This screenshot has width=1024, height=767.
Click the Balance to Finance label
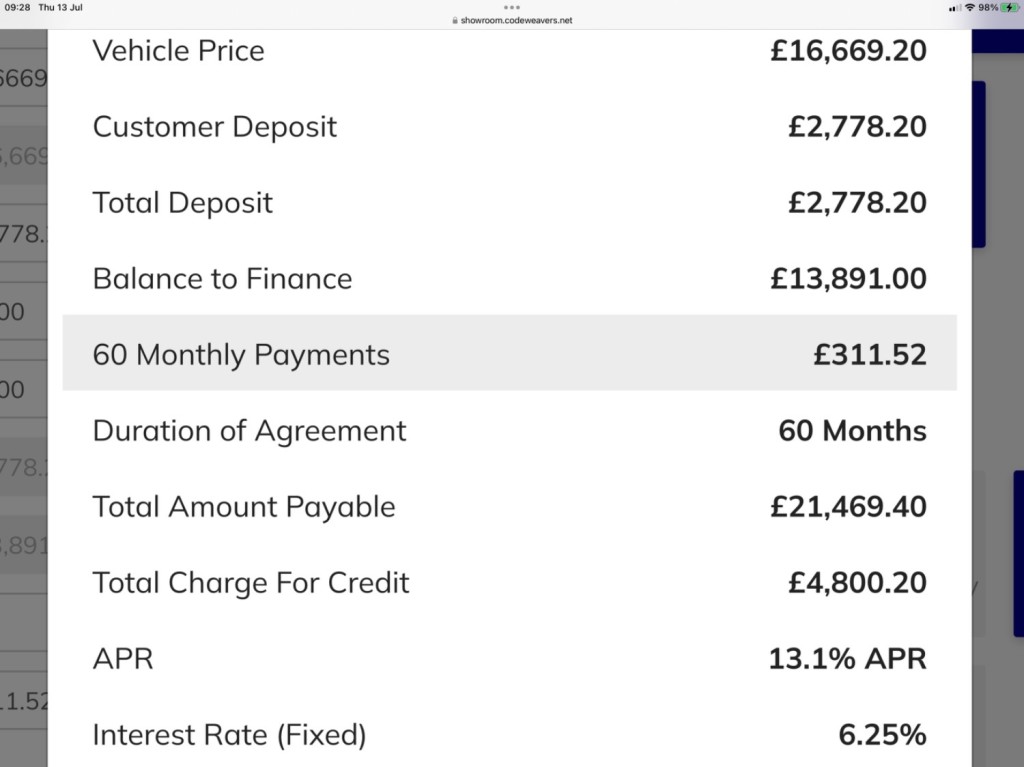222,278
